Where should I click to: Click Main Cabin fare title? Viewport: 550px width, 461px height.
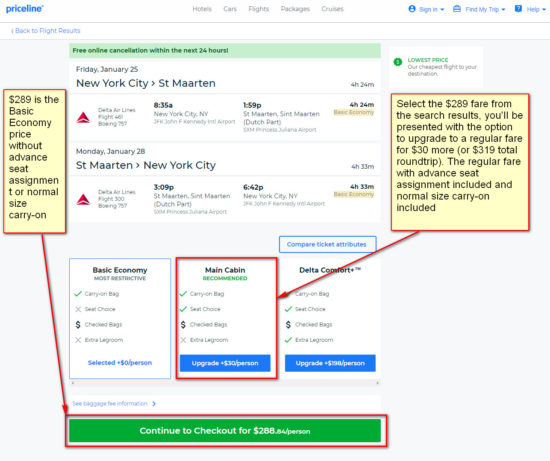point(225,270)
